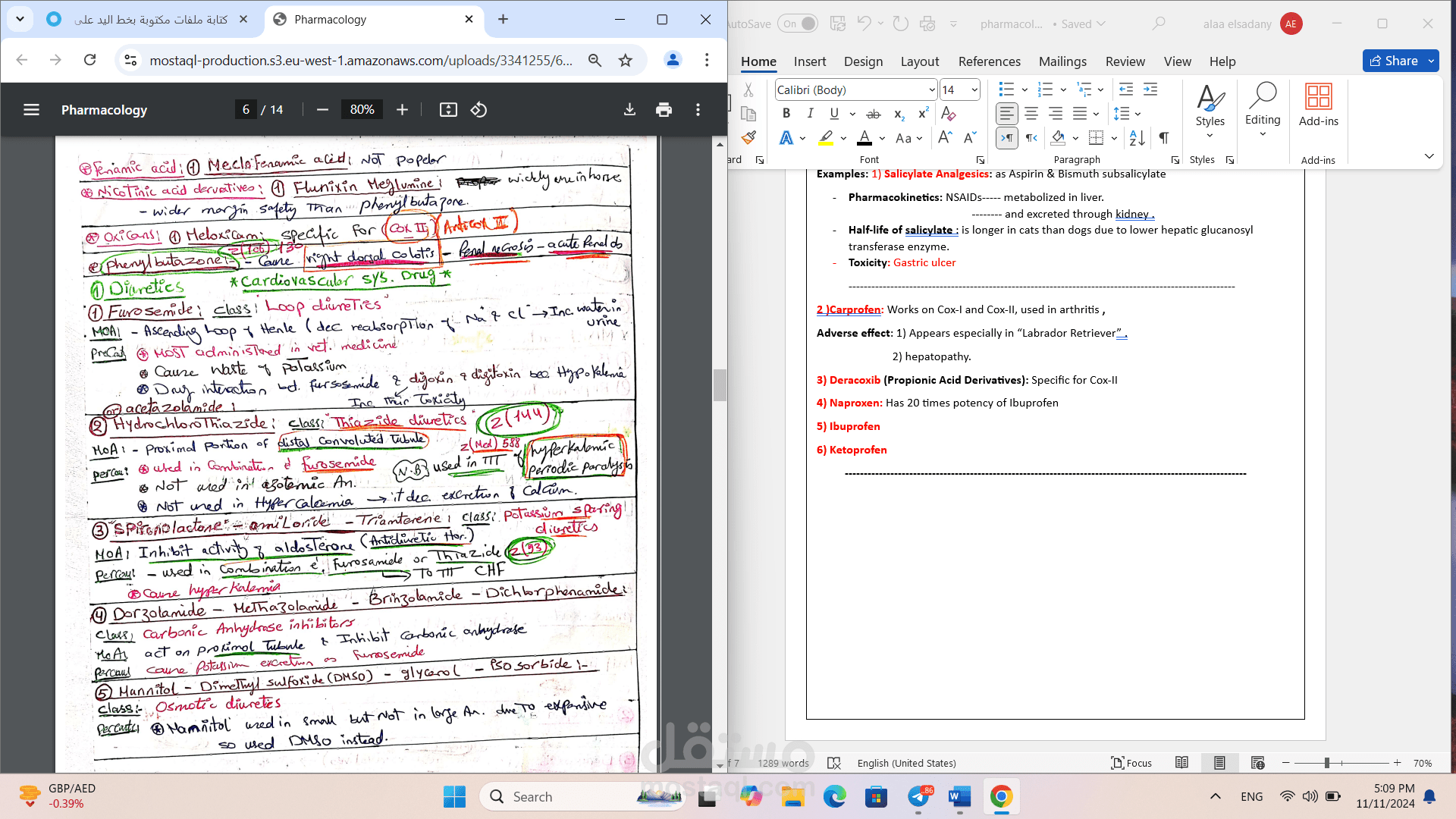Open the PDF viewer sidebar menu

pos(31,110)
